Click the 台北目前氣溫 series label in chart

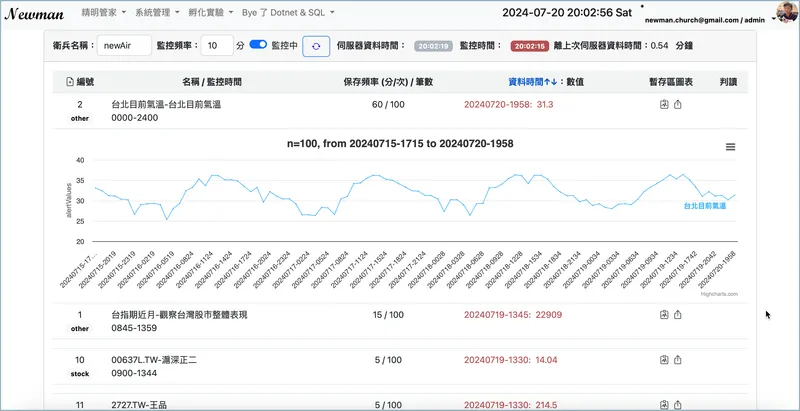[x=705, y=206]
